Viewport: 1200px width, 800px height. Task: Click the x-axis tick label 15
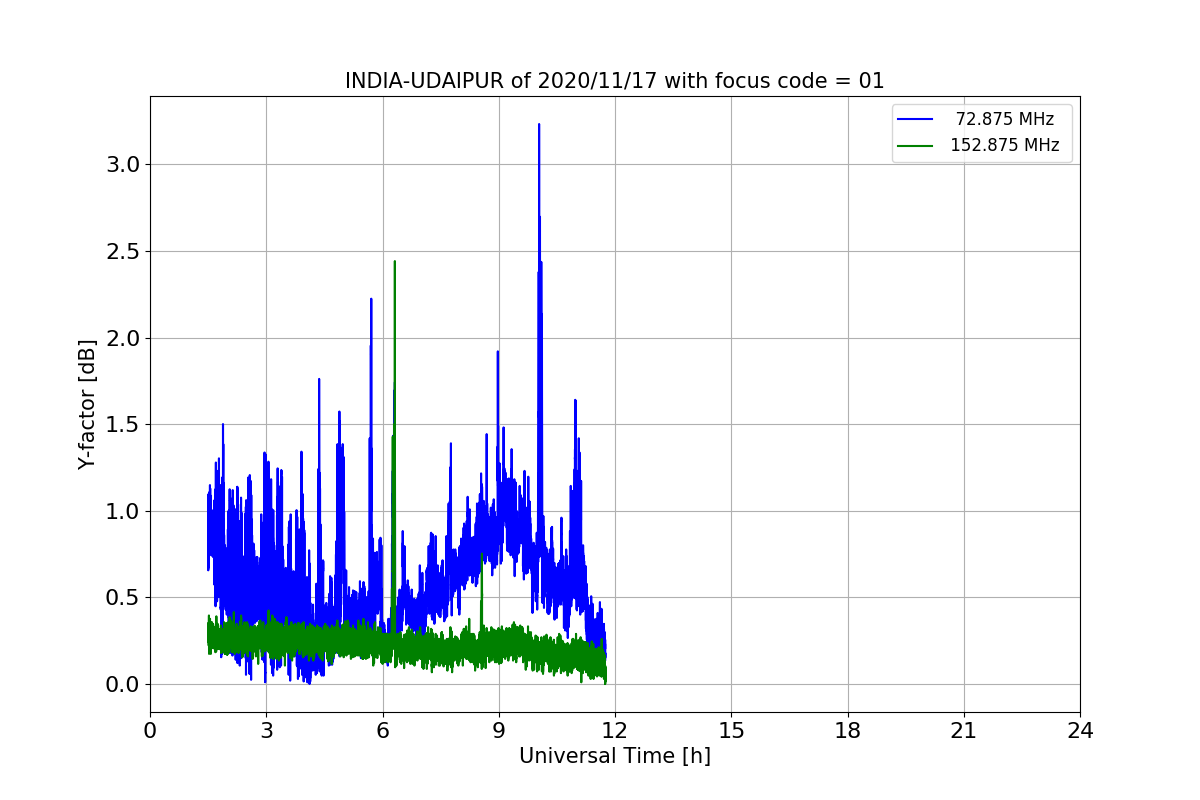(x=731, y=731)
